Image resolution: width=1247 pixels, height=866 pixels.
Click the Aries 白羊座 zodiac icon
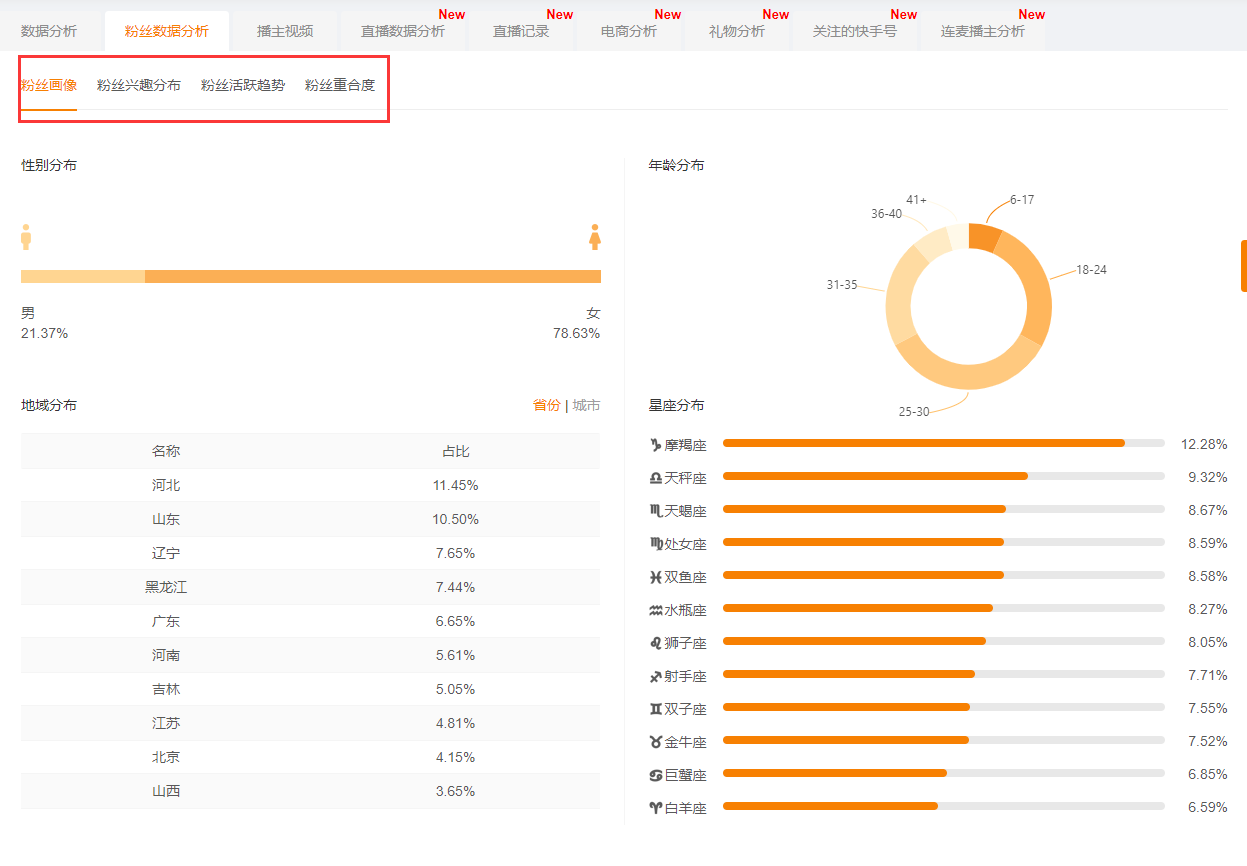click(x=656, y=808)
